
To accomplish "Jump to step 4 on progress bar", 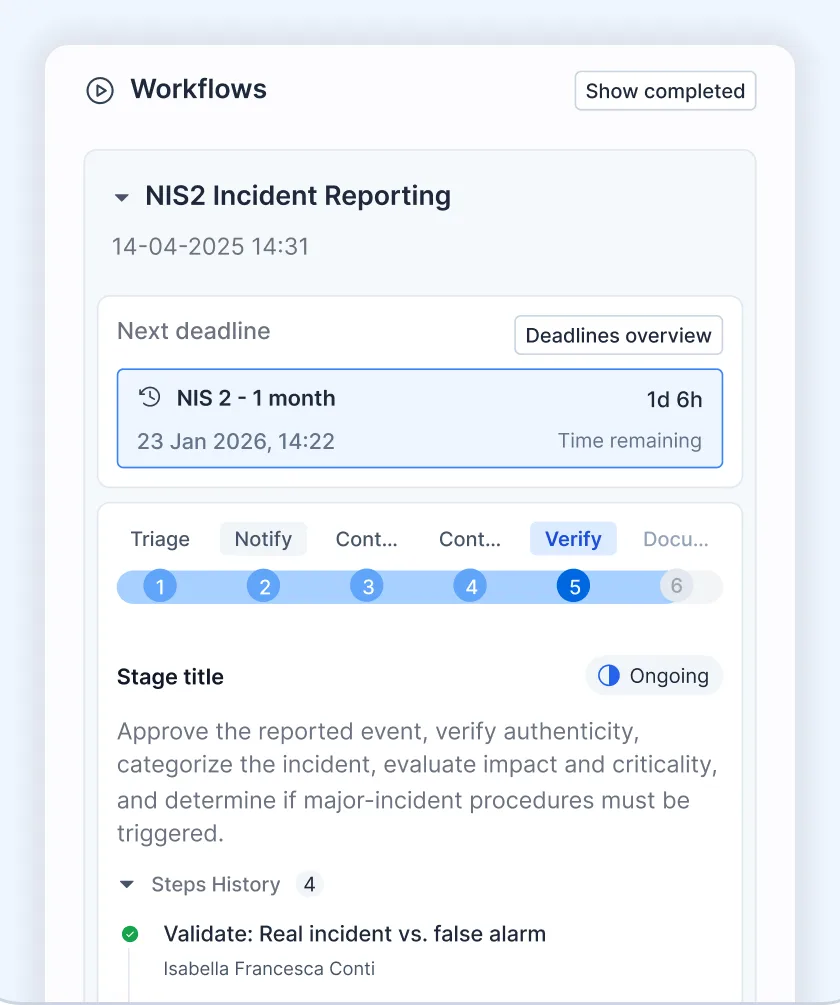I will (x=470, y=586).
